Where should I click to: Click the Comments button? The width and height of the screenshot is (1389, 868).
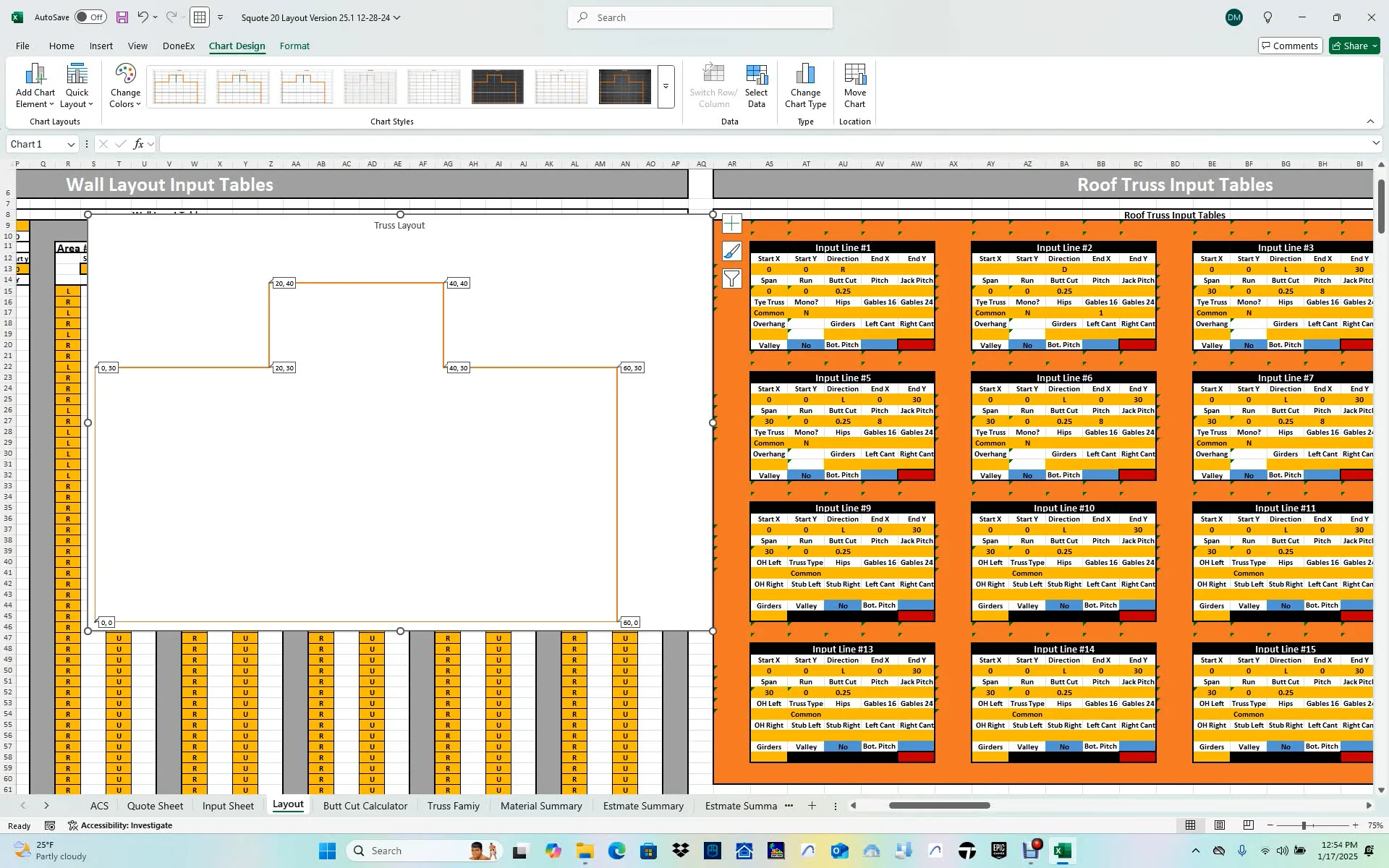point(1290,46)
